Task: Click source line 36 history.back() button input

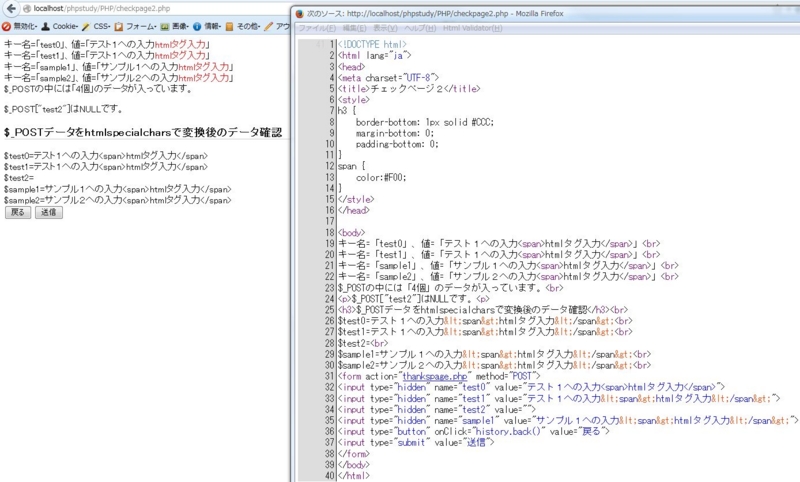Action: pos(474,432)
